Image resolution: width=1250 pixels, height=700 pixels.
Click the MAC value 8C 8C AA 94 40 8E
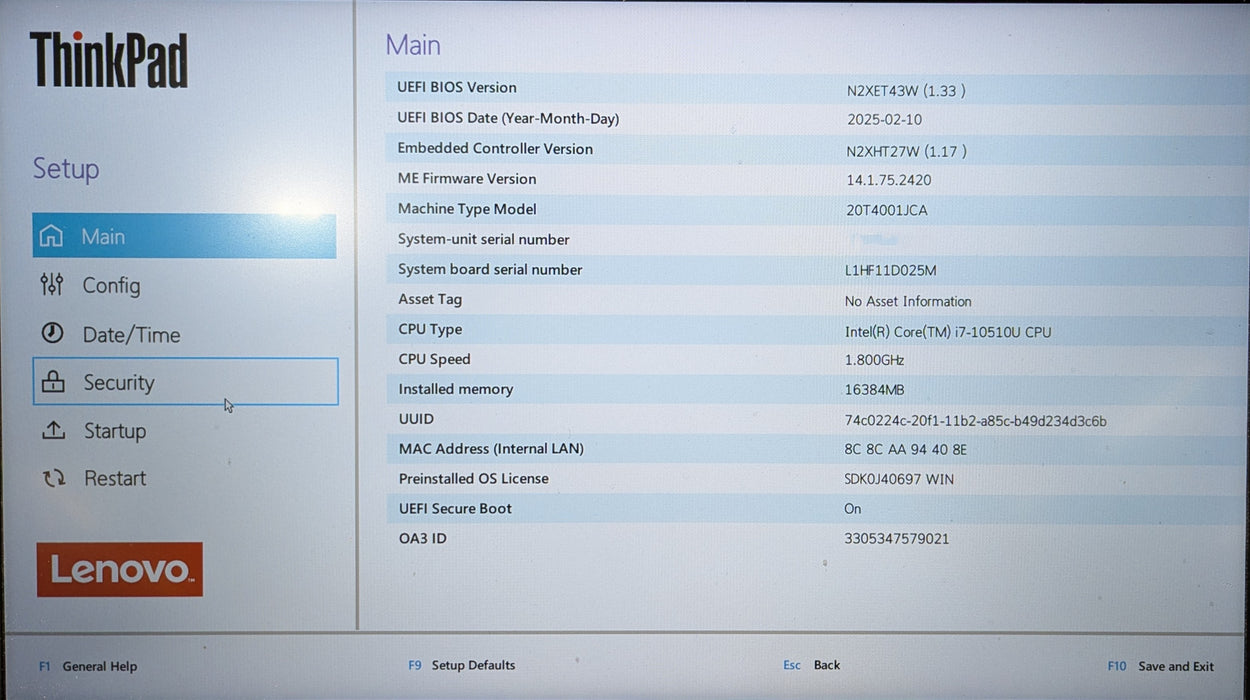tap(906, 450)
